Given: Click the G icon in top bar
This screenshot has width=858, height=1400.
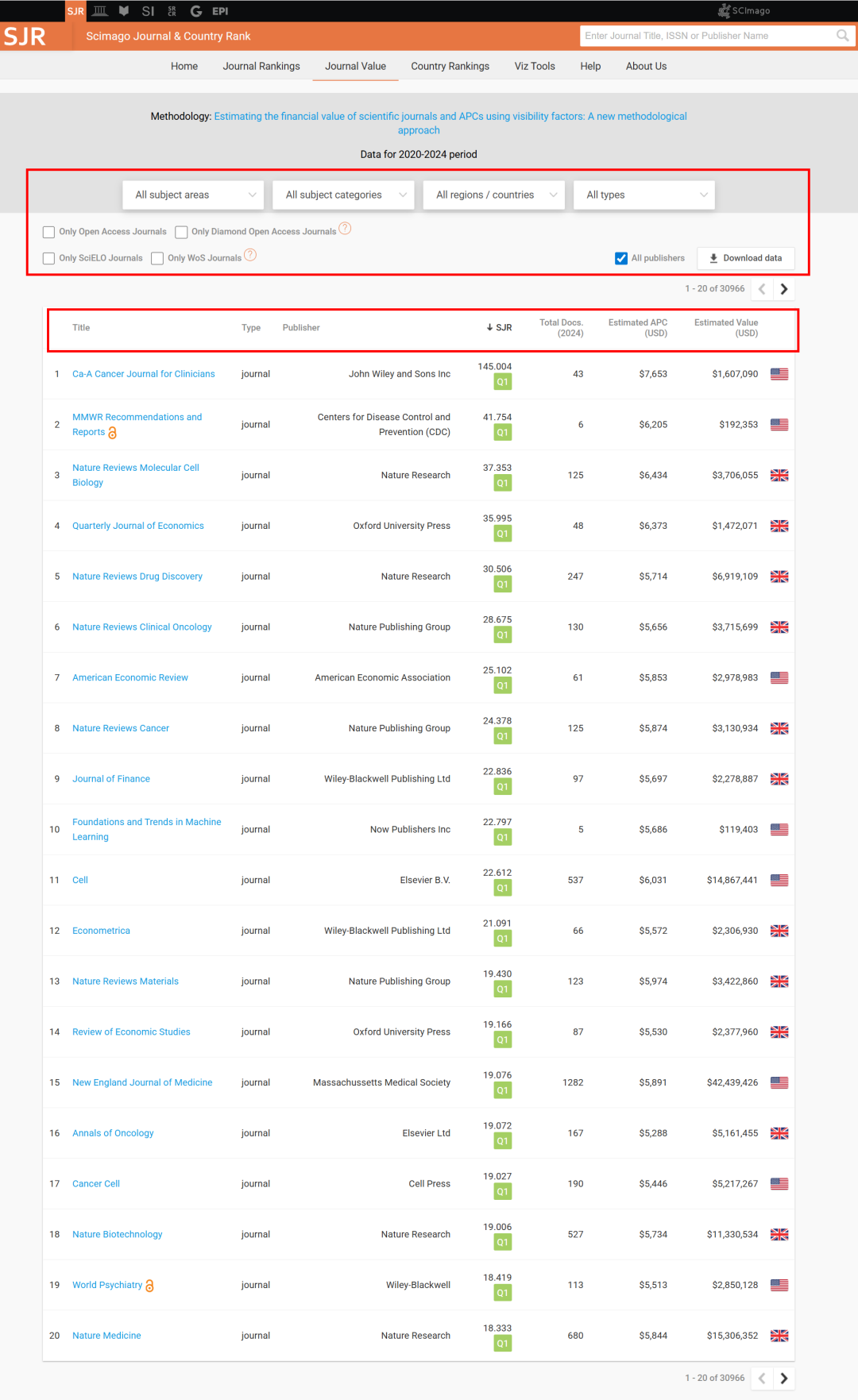Looking at the screenshot, I should click(196, 11).
